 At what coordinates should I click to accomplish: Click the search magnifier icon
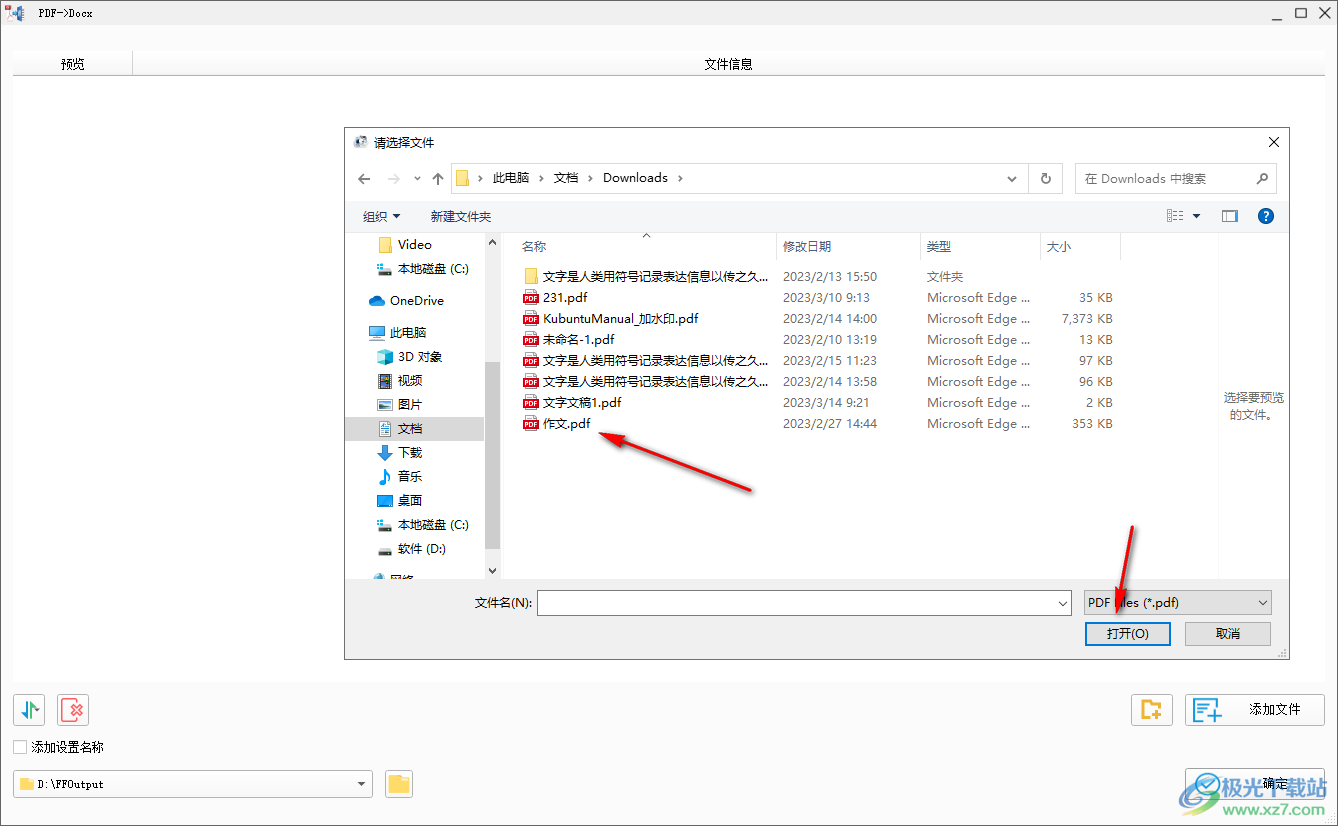pyautogui.click(x=1262, y=178)
